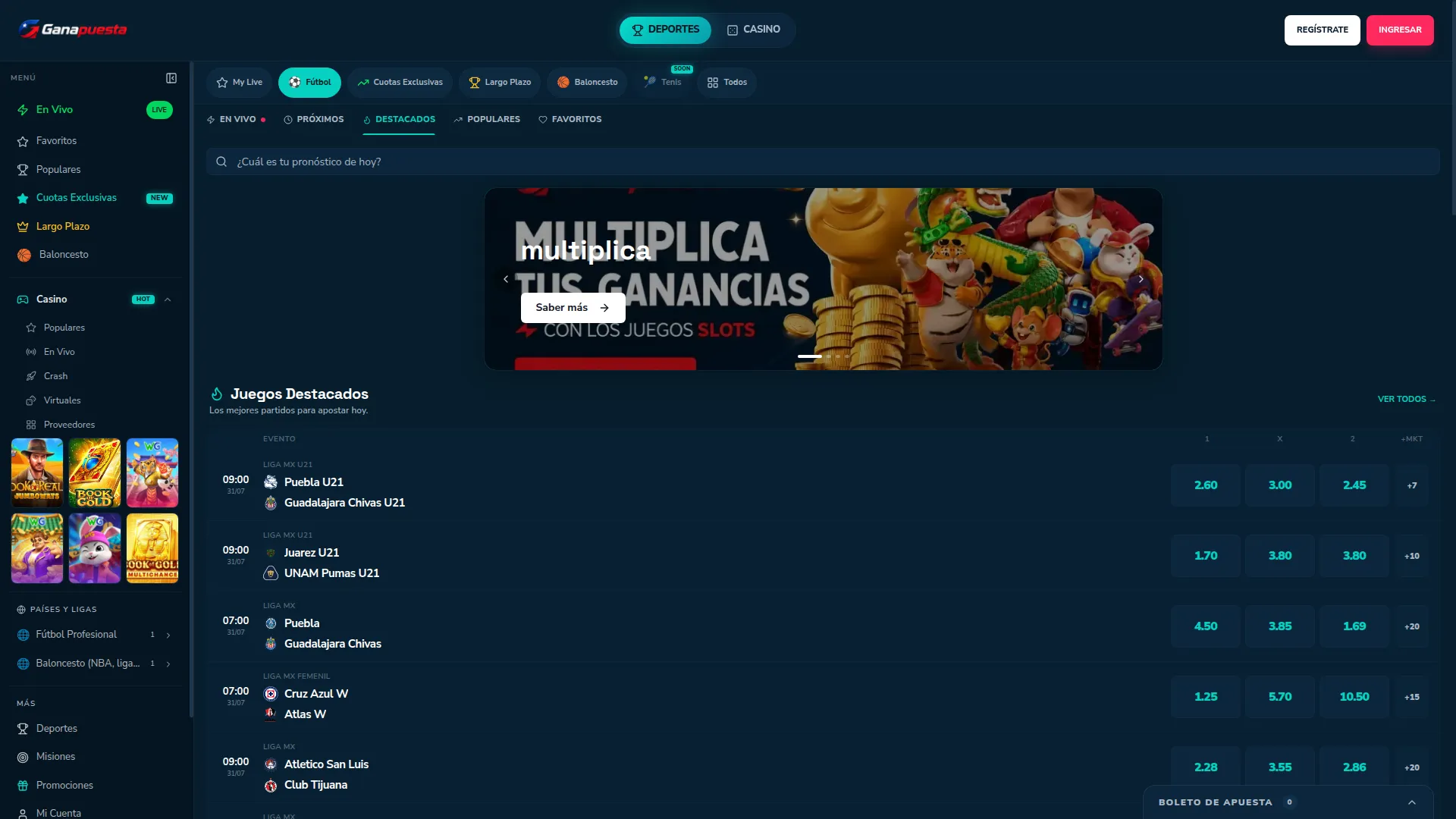Open Baloncesto basketball in sidebar
The image size is (1456, 819).
point(24,255)
